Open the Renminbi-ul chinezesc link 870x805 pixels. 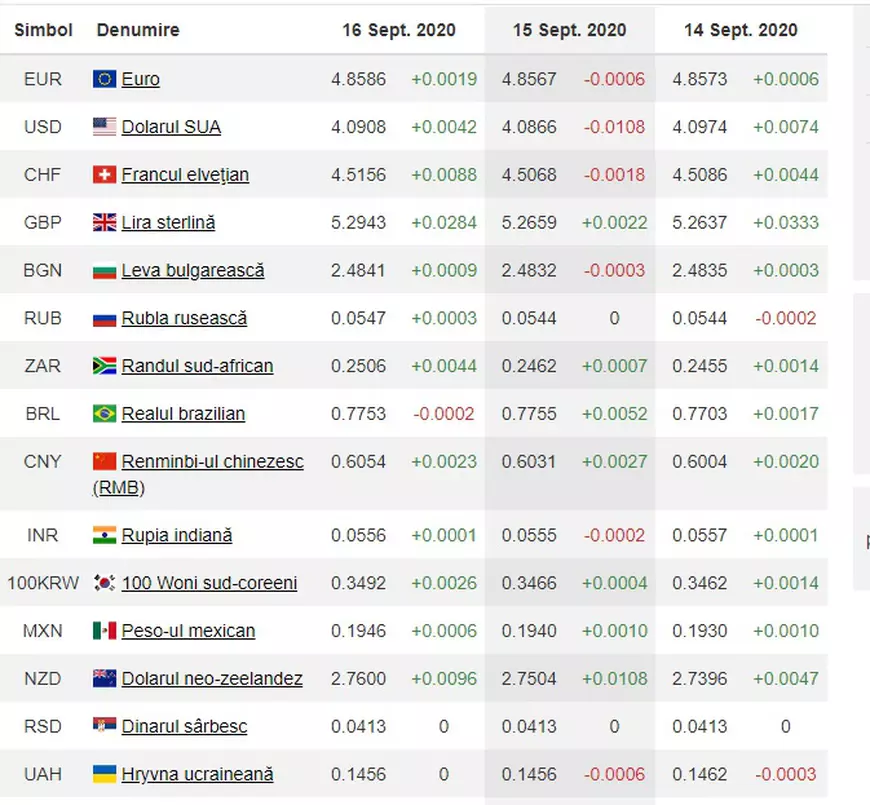pyautogui.click(x=212, y=462)
